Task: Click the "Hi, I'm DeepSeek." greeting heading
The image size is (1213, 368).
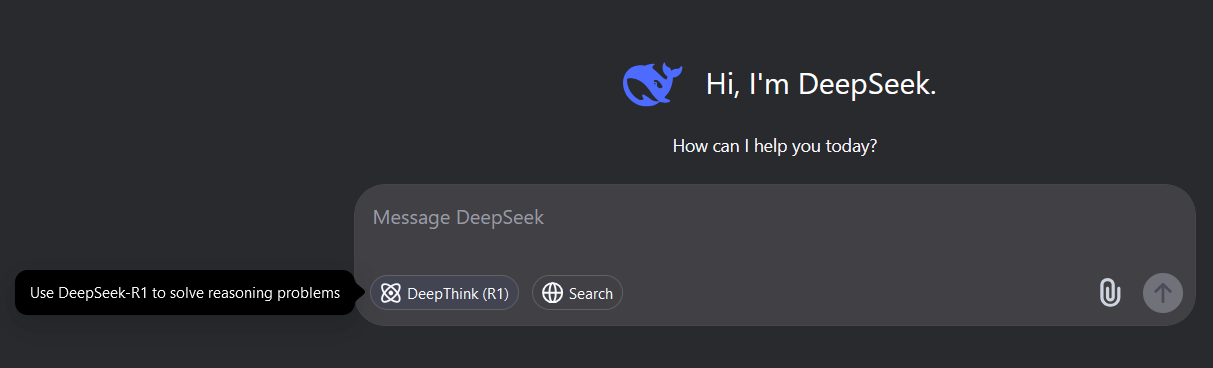Action: 821,85
